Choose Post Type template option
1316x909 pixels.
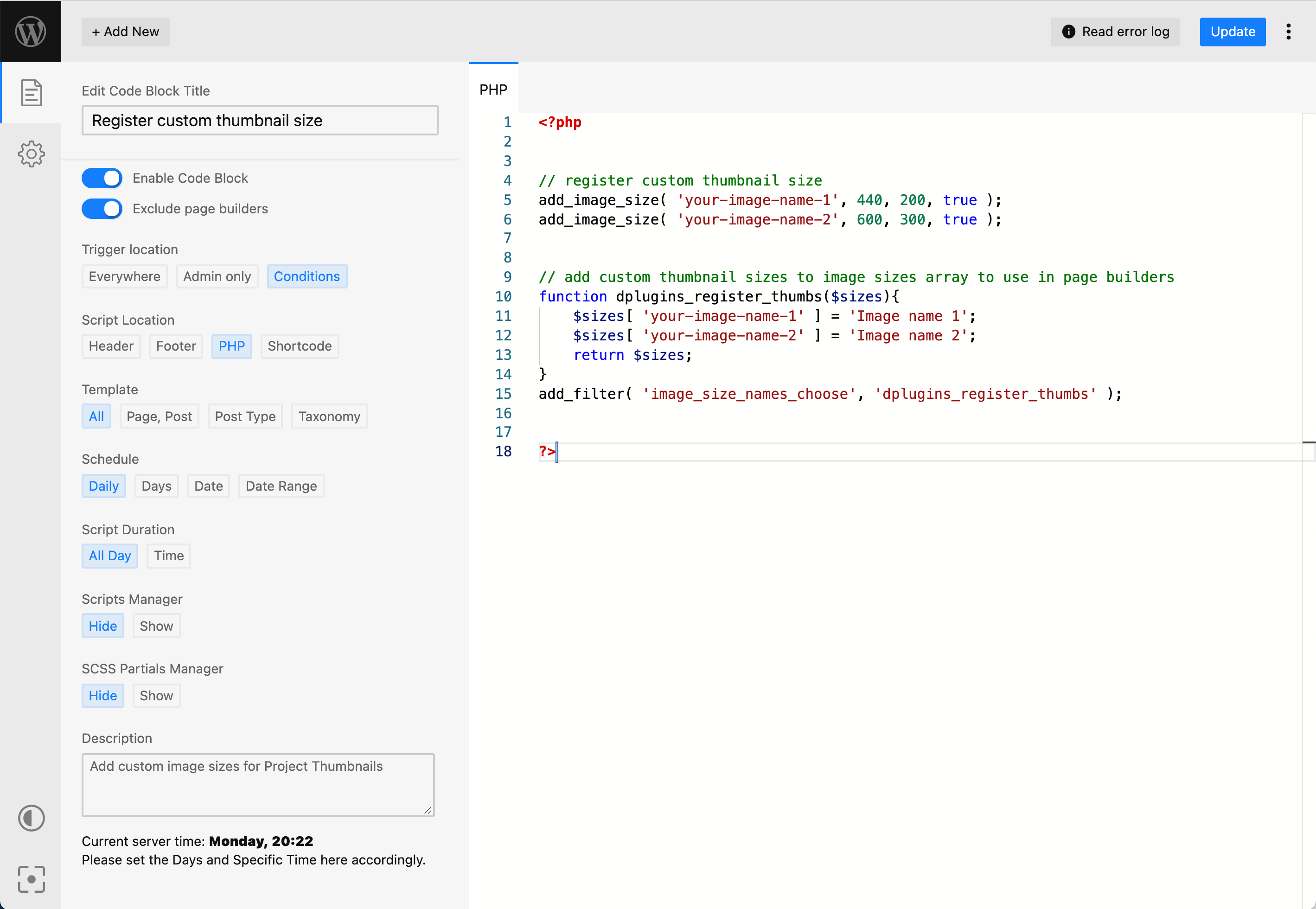click(245, 416)
